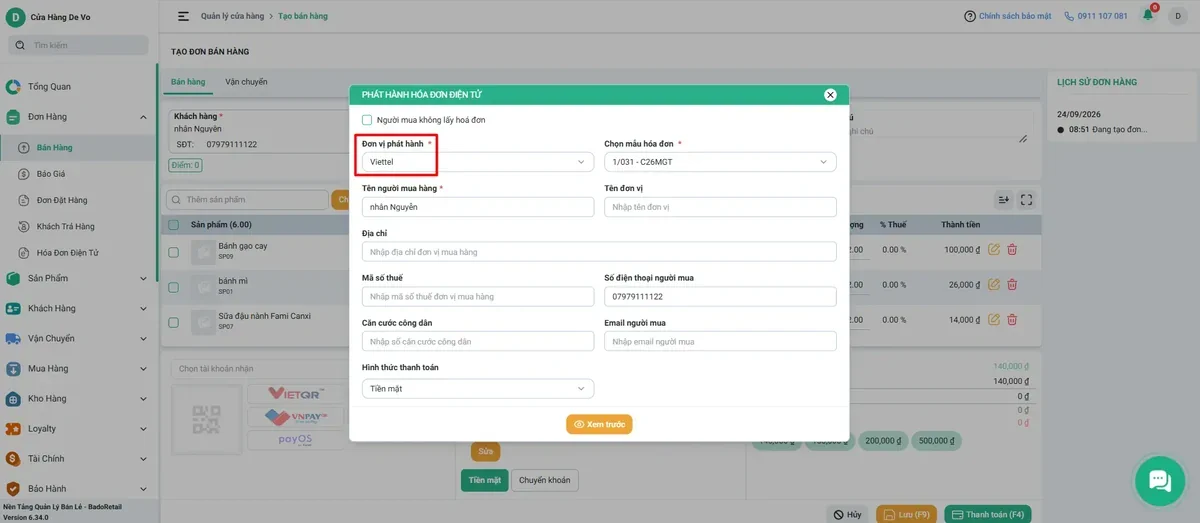This screenshot has height=523, width=1200.
Task: Open the product list column settings icon
Action: tap(1004, 199)
